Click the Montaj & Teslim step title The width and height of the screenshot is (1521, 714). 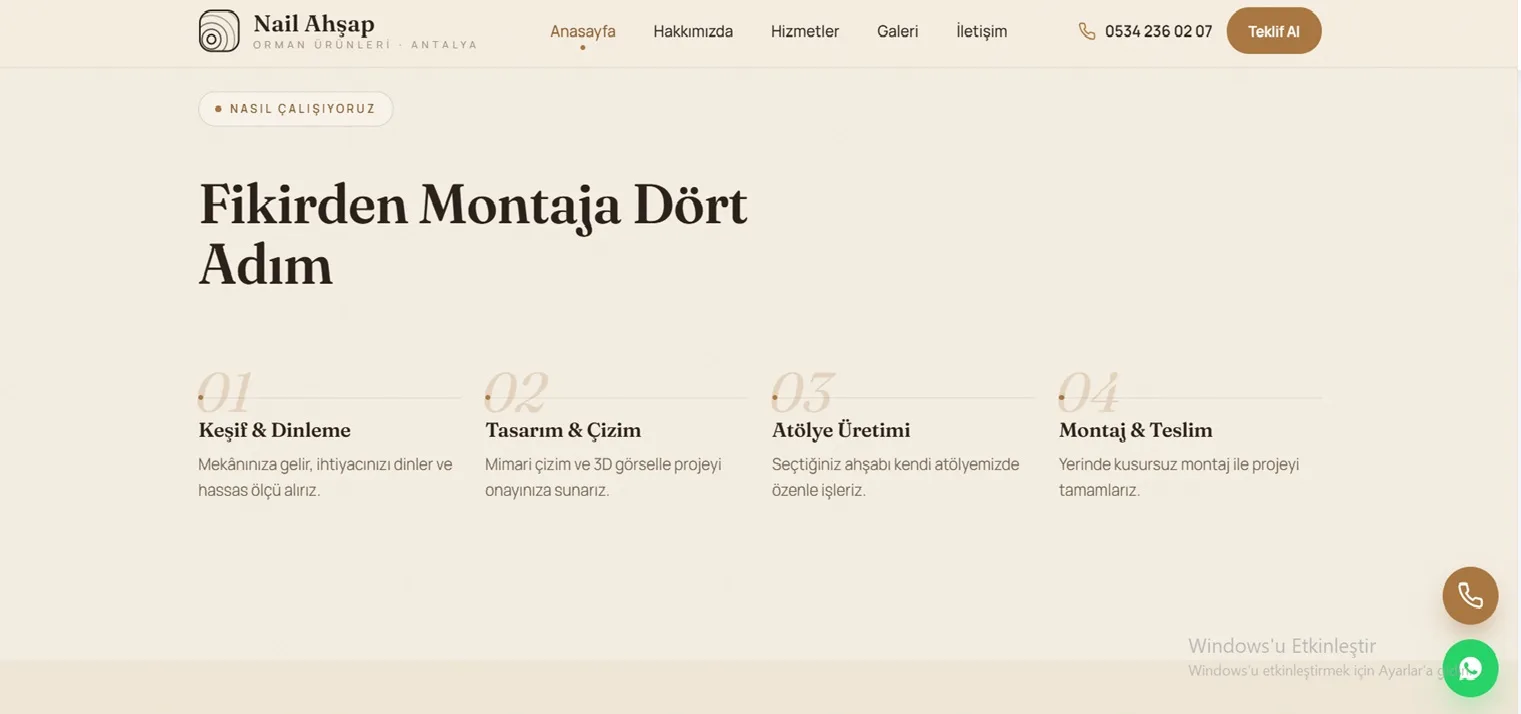(1135, 430)
